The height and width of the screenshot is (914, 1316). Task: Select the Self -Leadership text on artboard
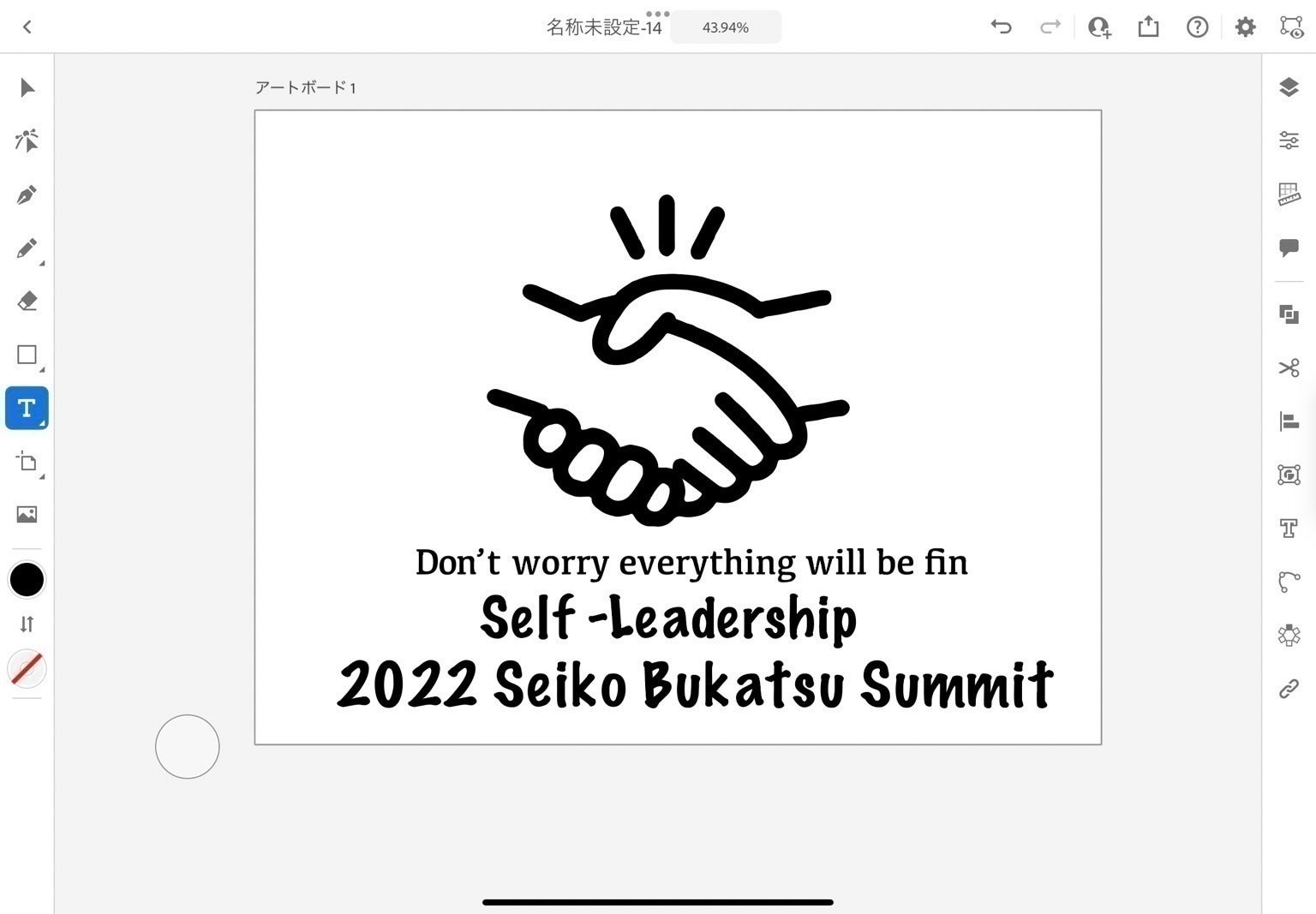pyautogui.click(x=668, y=618)
